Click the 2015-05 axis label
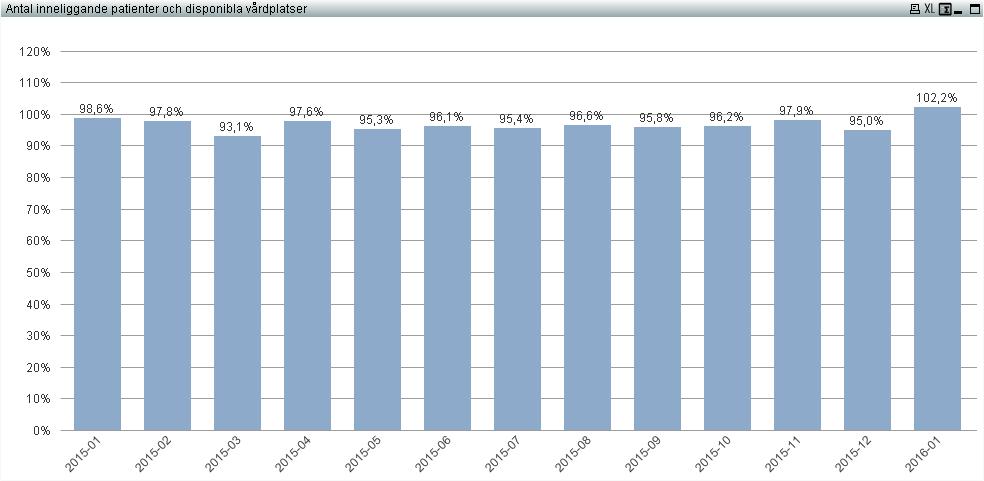984x481 pixels. click(361, 455)
